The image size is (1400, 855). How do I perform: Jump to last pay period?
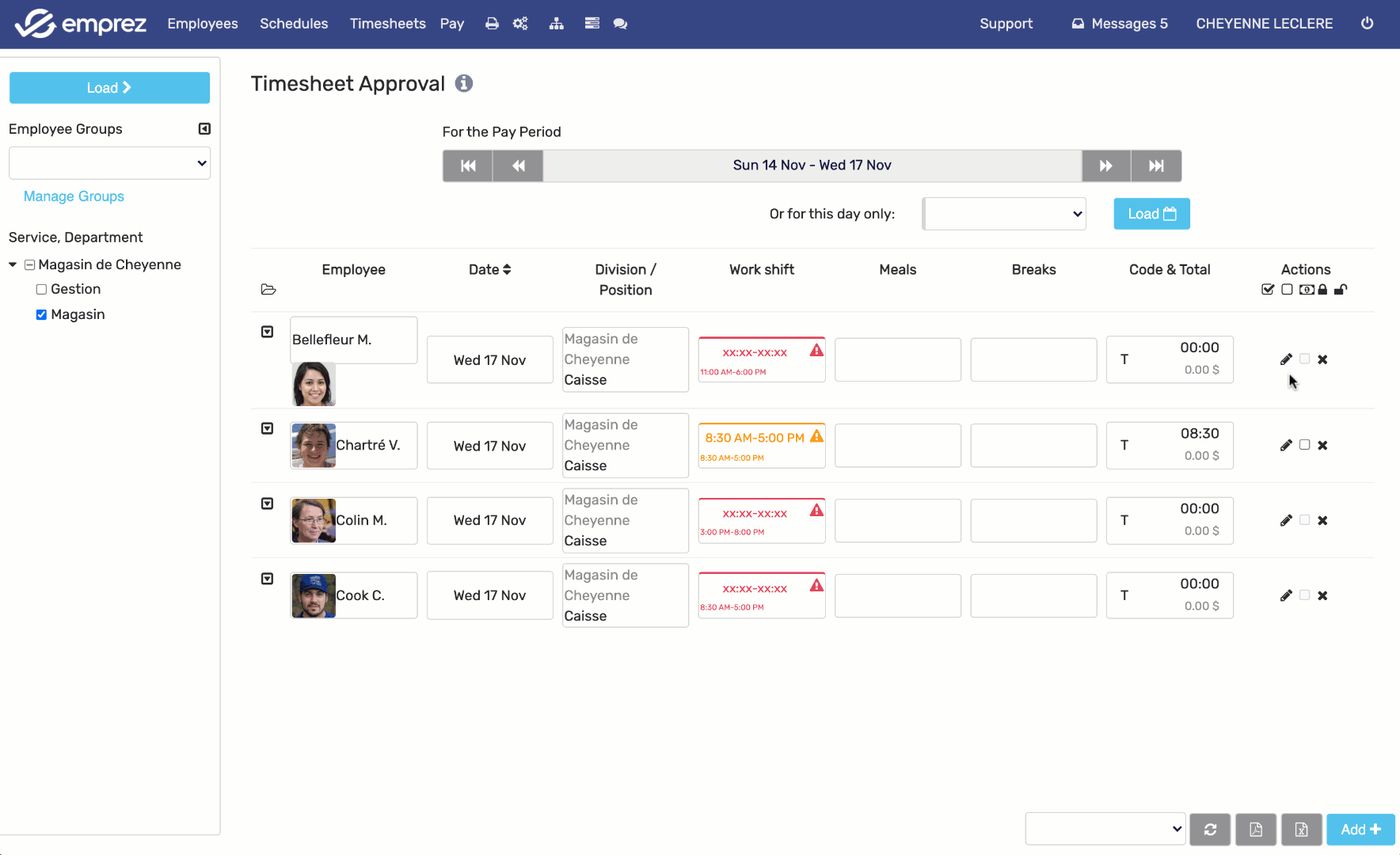click(x=1156, y=165)
